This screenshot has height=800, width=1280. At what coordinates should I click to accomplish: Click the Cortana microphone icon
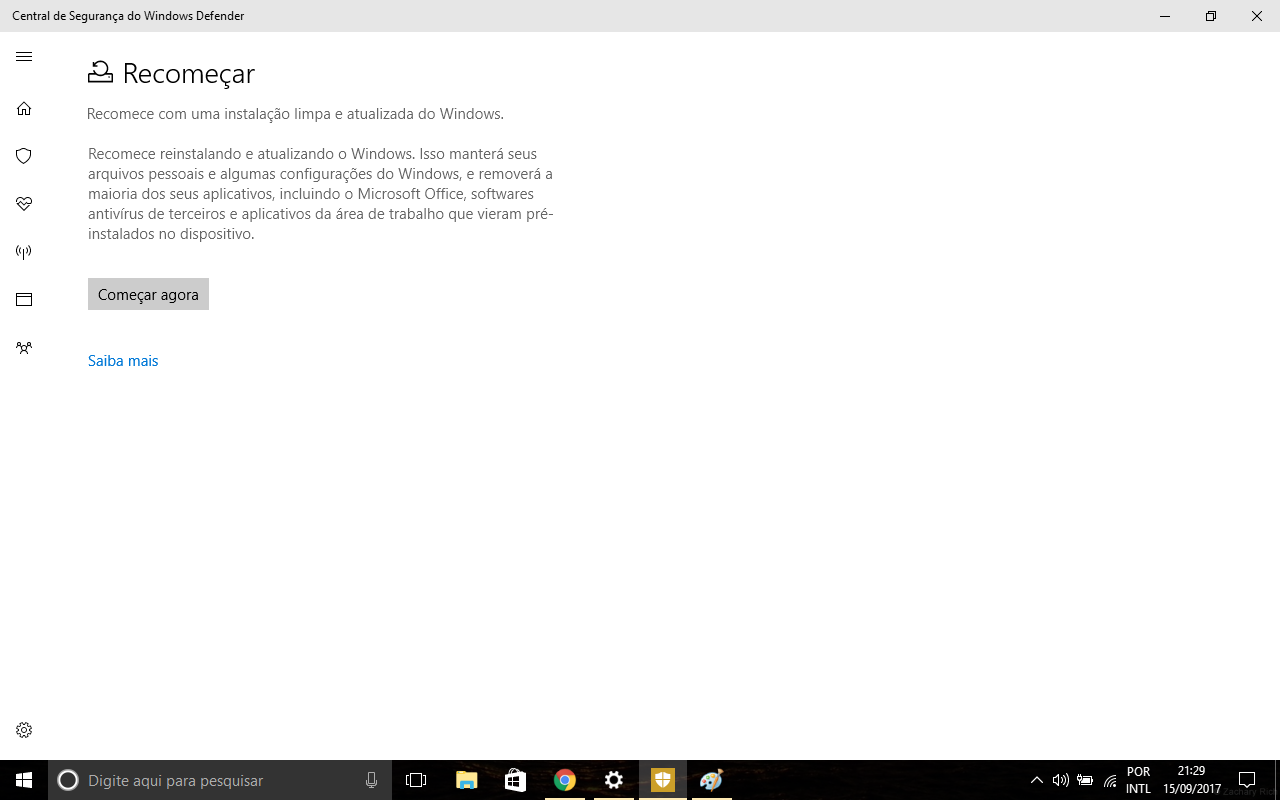pos(371,780)
